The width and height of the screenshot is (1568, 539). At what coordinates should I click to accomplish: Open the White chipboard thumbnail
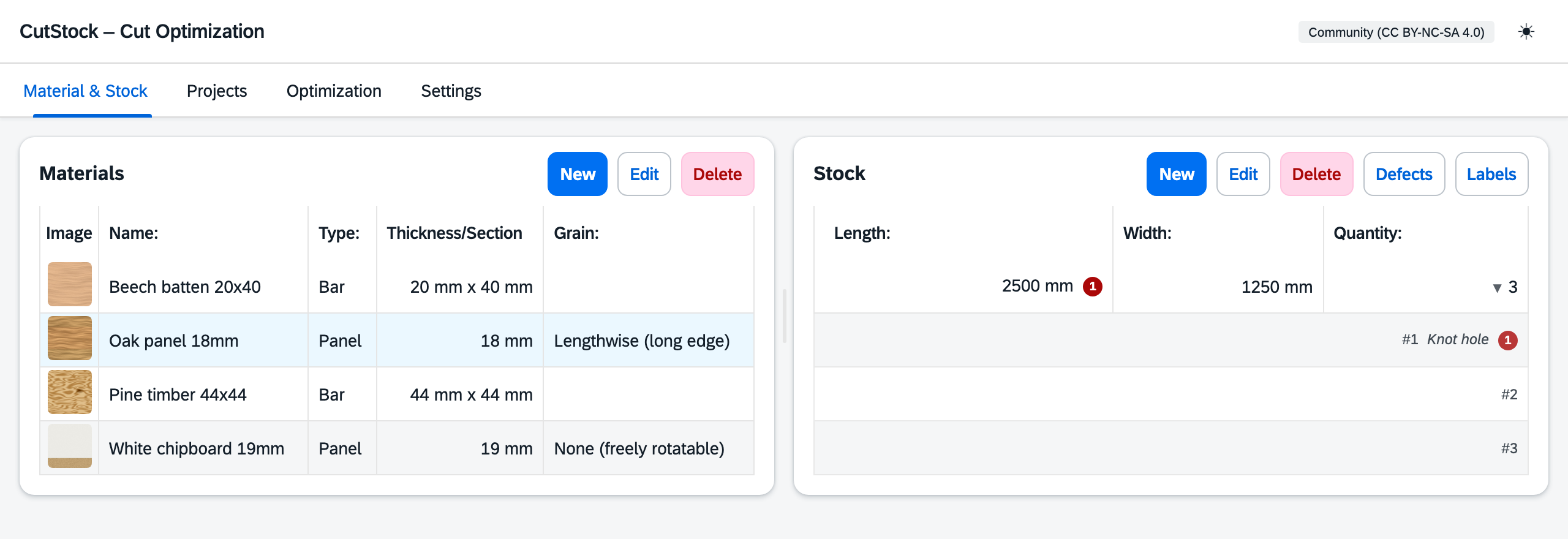coord(70,446)
